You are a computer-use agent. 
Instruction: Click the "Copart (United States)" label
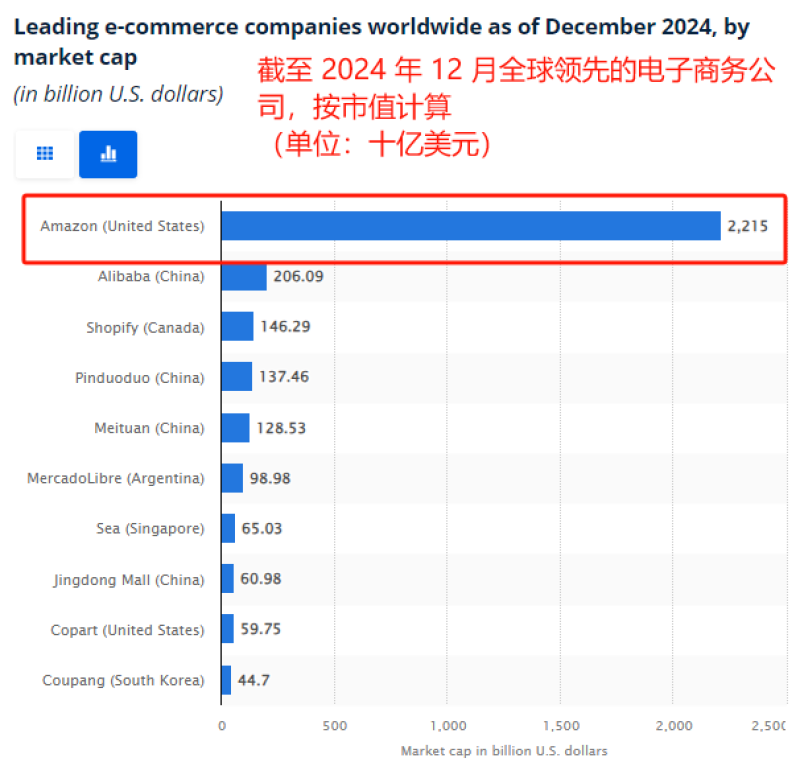coord(128,630)
